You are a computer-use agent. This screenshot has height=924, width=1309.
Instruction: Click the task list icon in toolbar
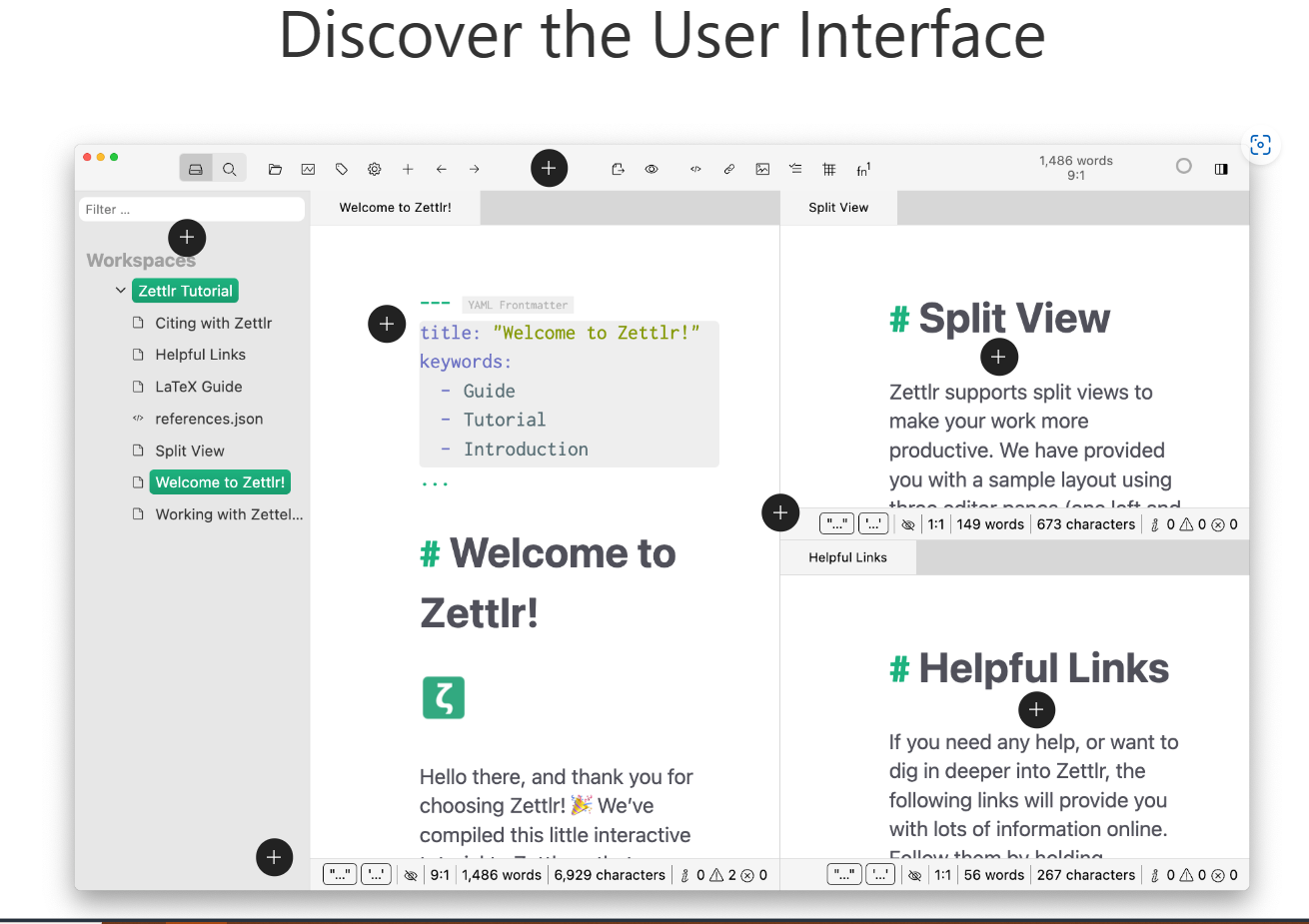tap(795, 170)
